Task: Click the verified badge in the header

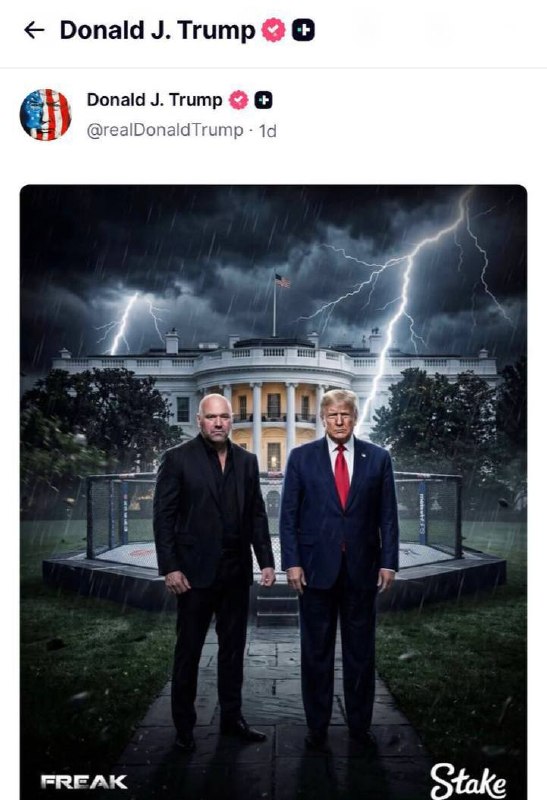Action: (274, 30)
